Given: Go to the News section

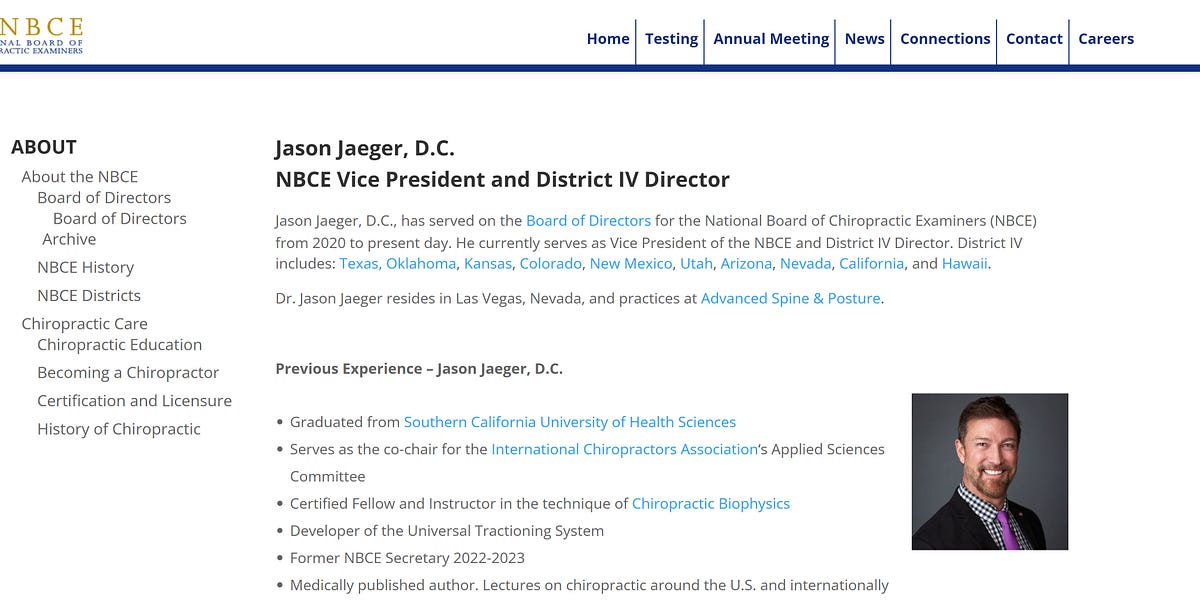Looking at the screenshot, I should coord(864,39).
